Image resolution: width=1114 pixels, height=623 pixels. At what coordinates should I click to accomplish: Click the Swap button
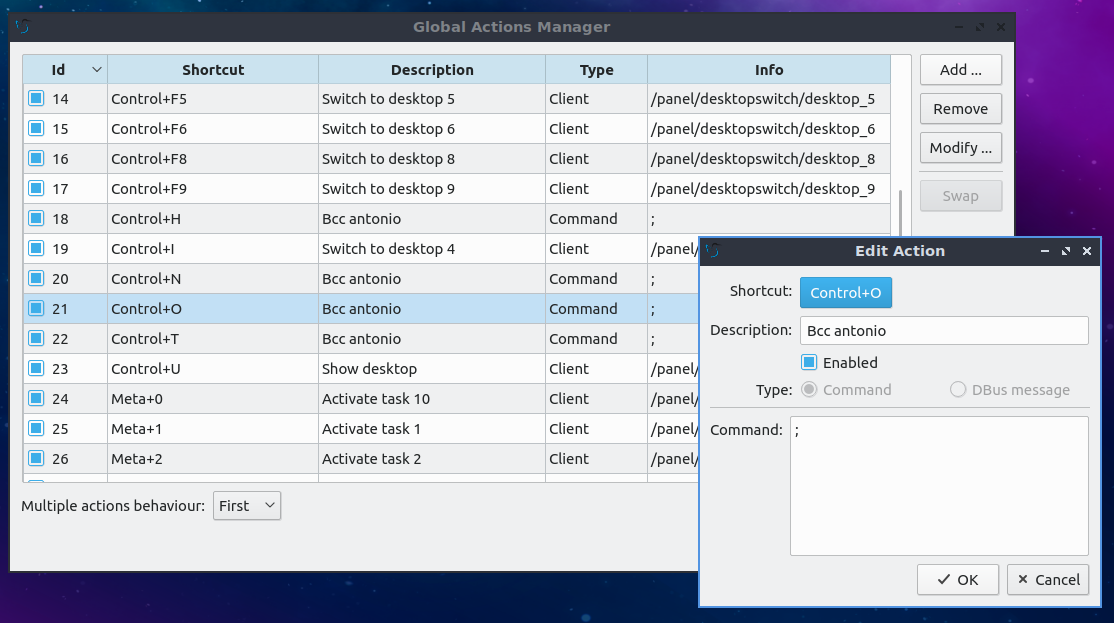(x=961, y=196)
